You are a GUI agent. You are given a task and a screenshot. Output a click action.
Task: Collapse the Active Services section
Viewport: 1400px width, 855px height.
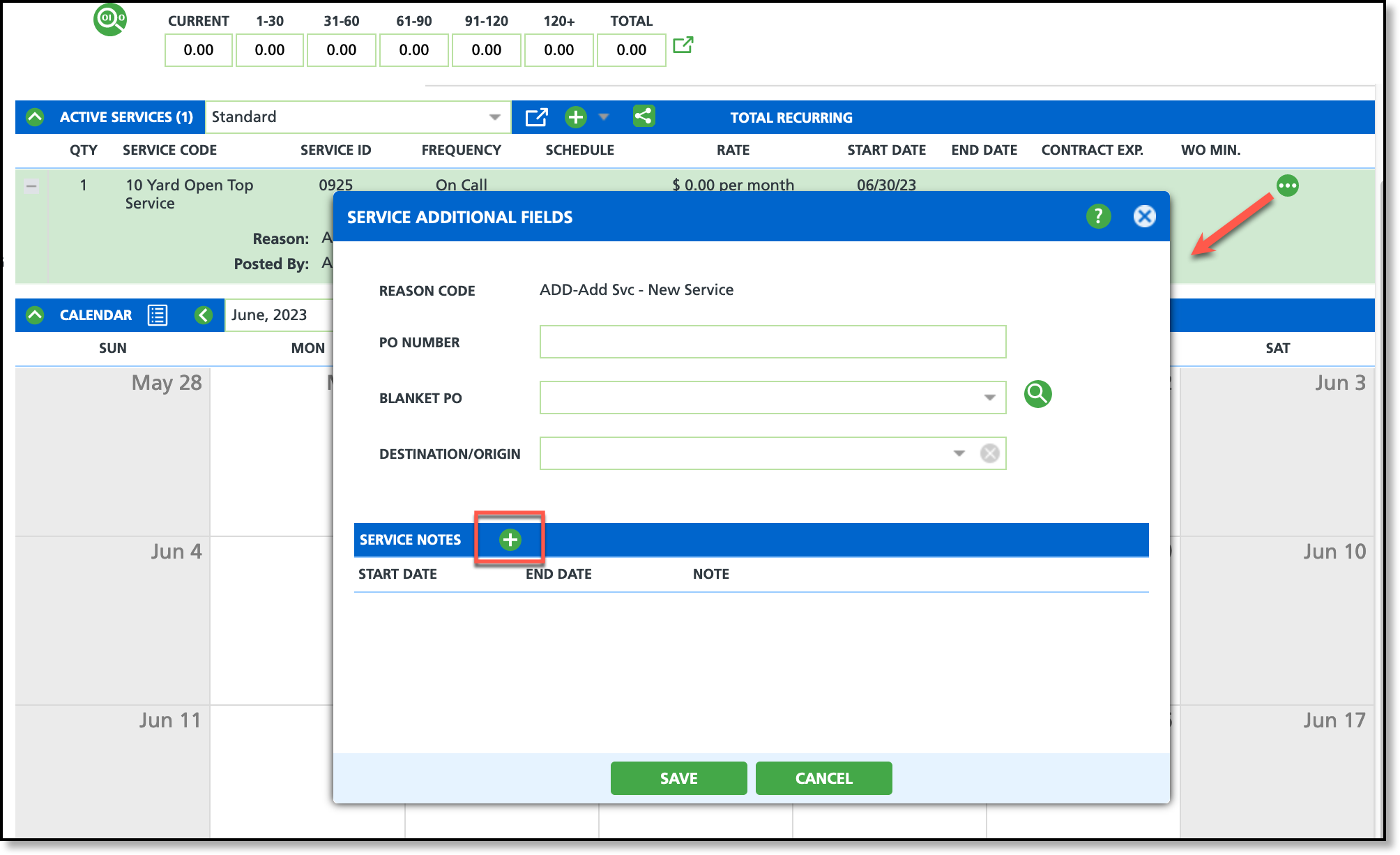35,117
